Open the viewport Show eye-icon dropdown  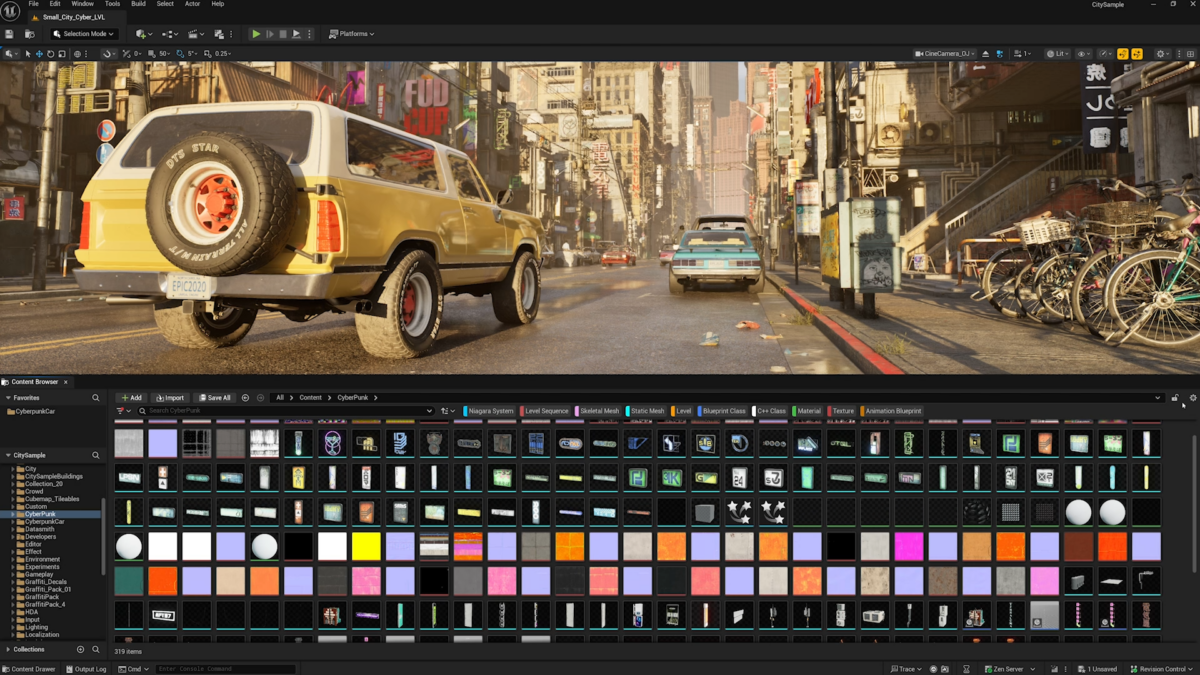point(1084,54)
